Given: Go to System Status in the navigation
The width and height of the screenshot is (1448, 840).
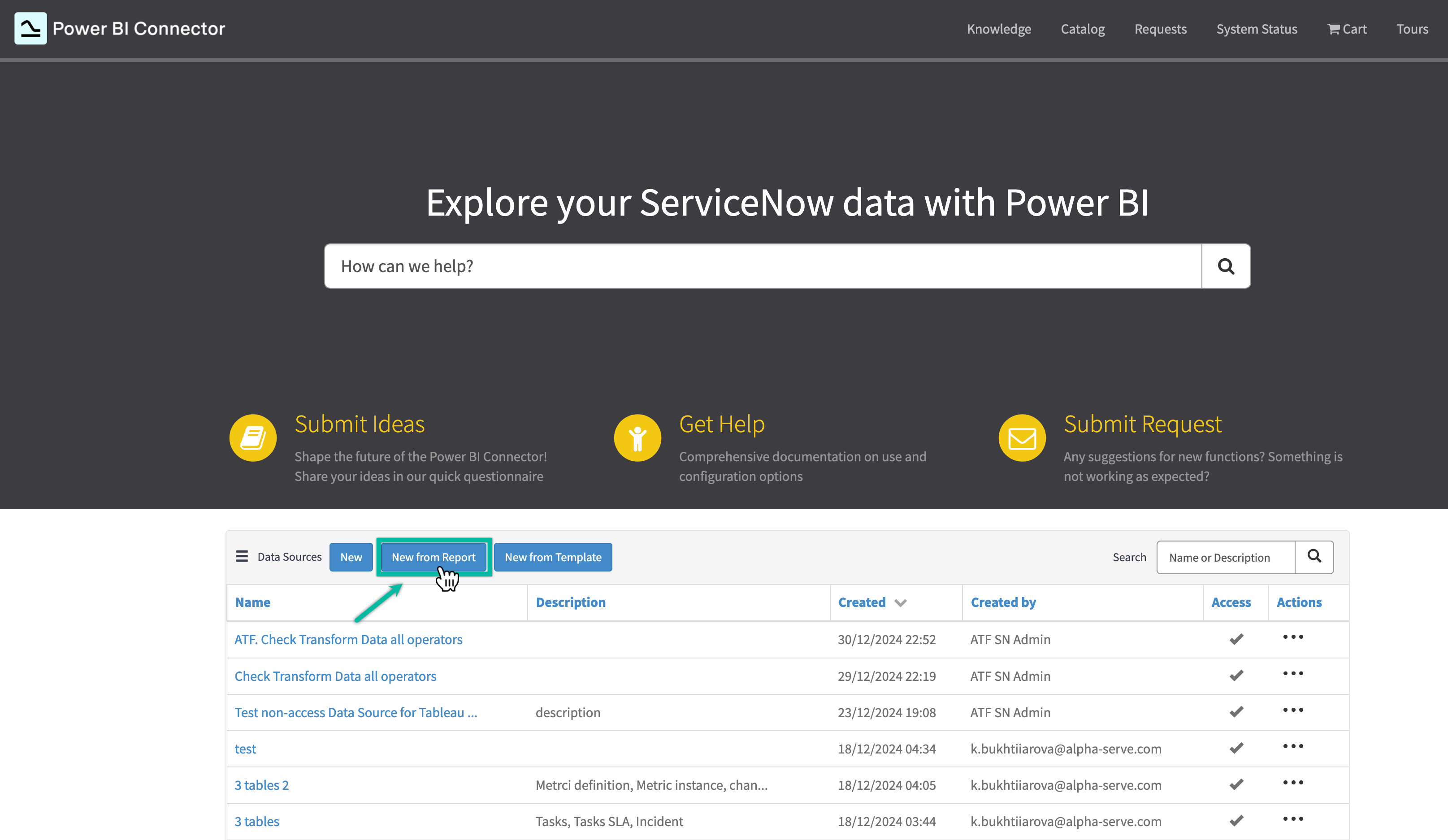Looking at the screenshot, I should [x=1256, y=29].
